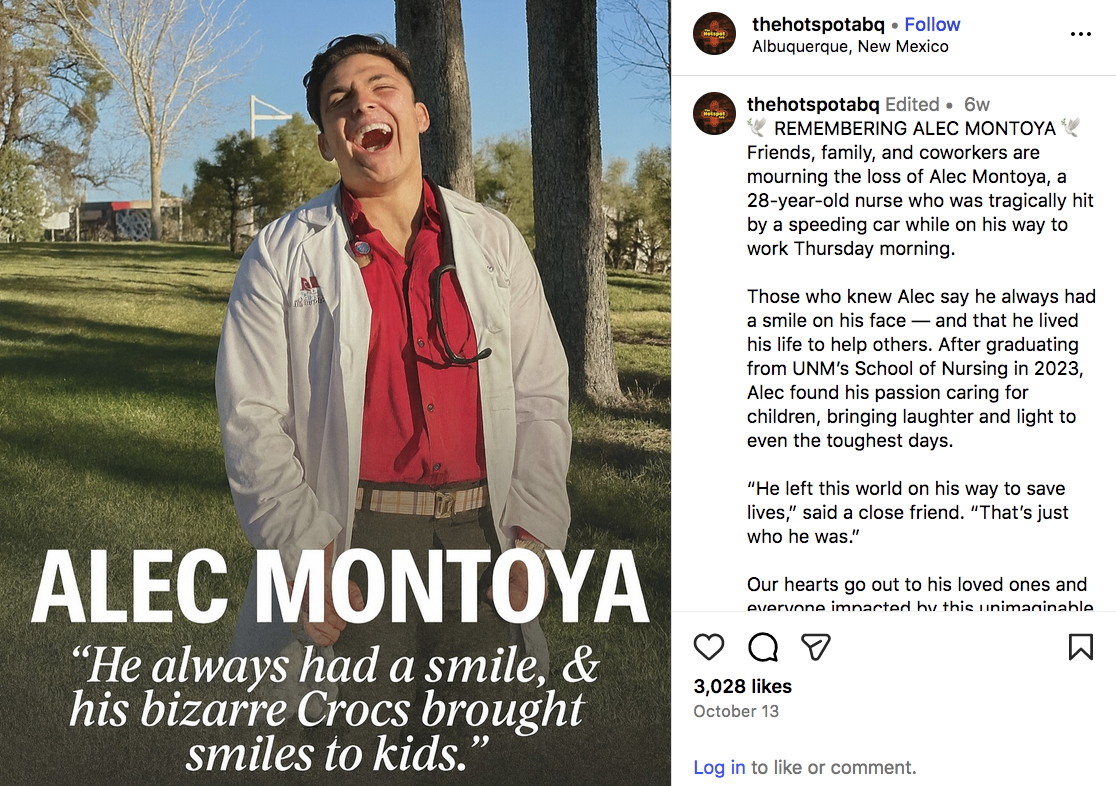Click the Edited label next to the username

coord(912,104)
